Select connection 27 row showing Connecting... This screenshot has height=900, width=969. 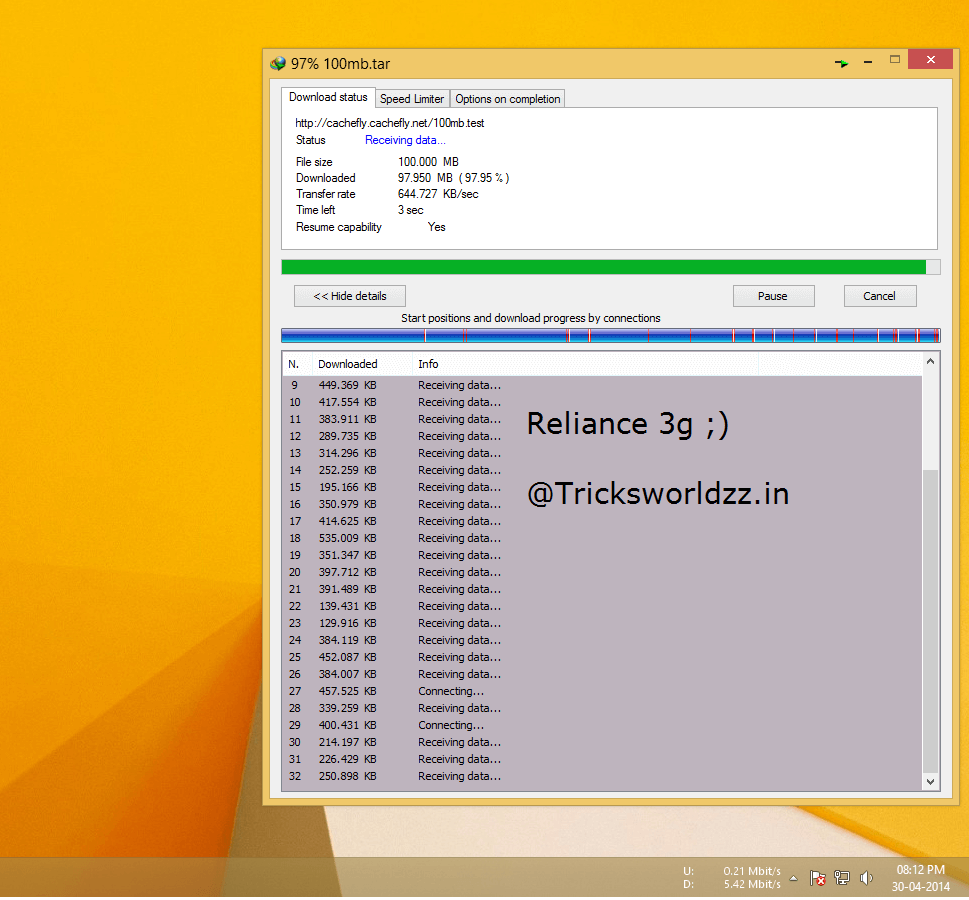point(603,691)
